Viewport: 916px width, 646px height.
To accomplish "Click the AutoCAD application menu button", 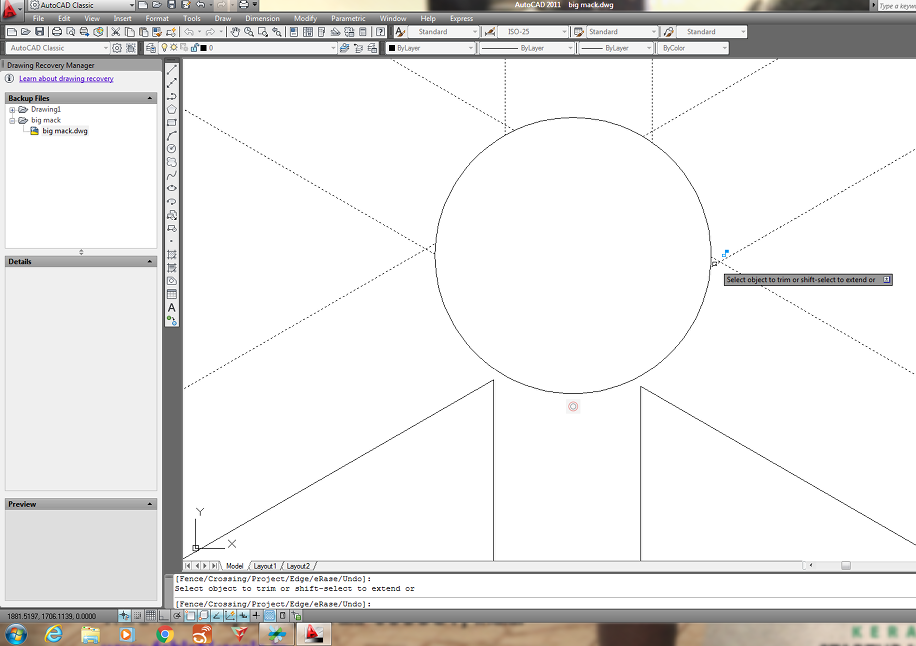I will [x=10, y=9].
